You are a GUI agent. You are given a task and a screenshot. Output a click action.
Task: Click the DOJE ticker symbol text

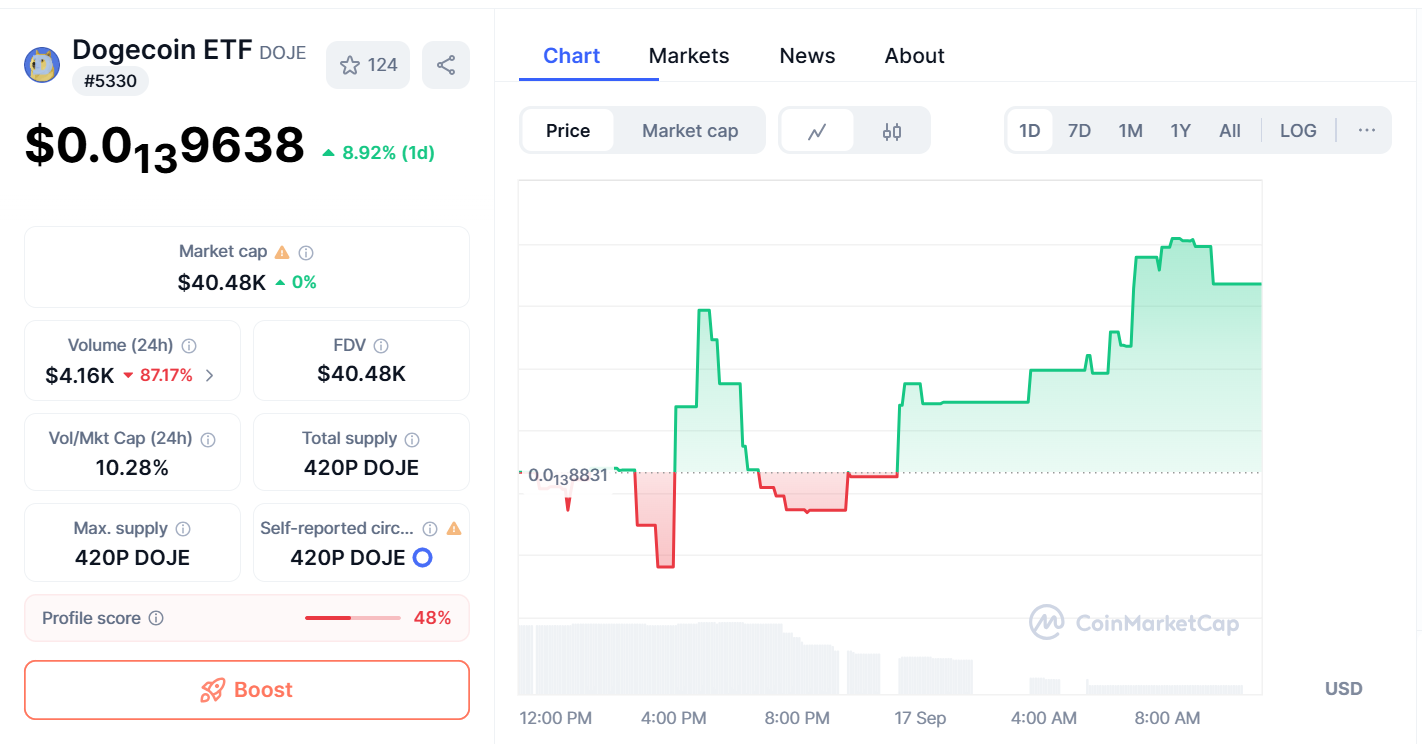283,53
